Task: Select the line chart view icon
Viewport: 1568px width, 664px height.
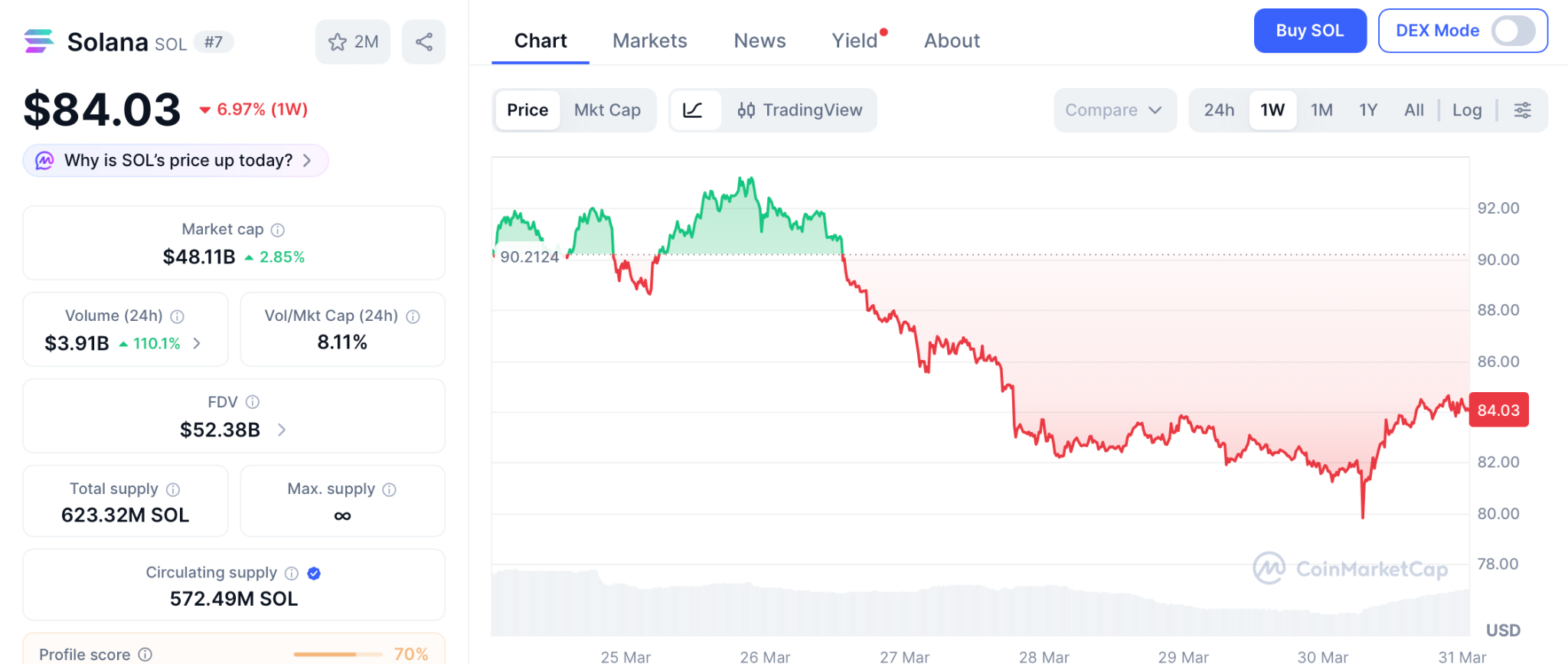Action: click(x=693, y=110)
